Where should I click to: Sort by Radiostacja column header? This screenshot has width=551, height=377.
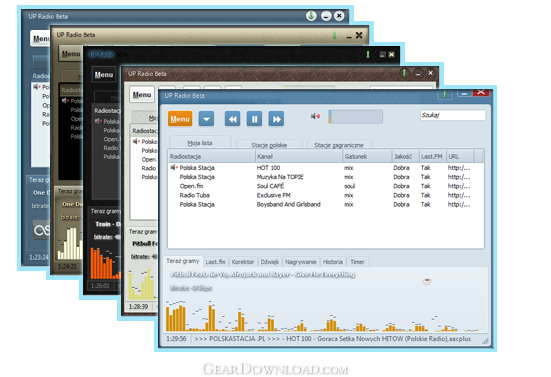(212, 156)
